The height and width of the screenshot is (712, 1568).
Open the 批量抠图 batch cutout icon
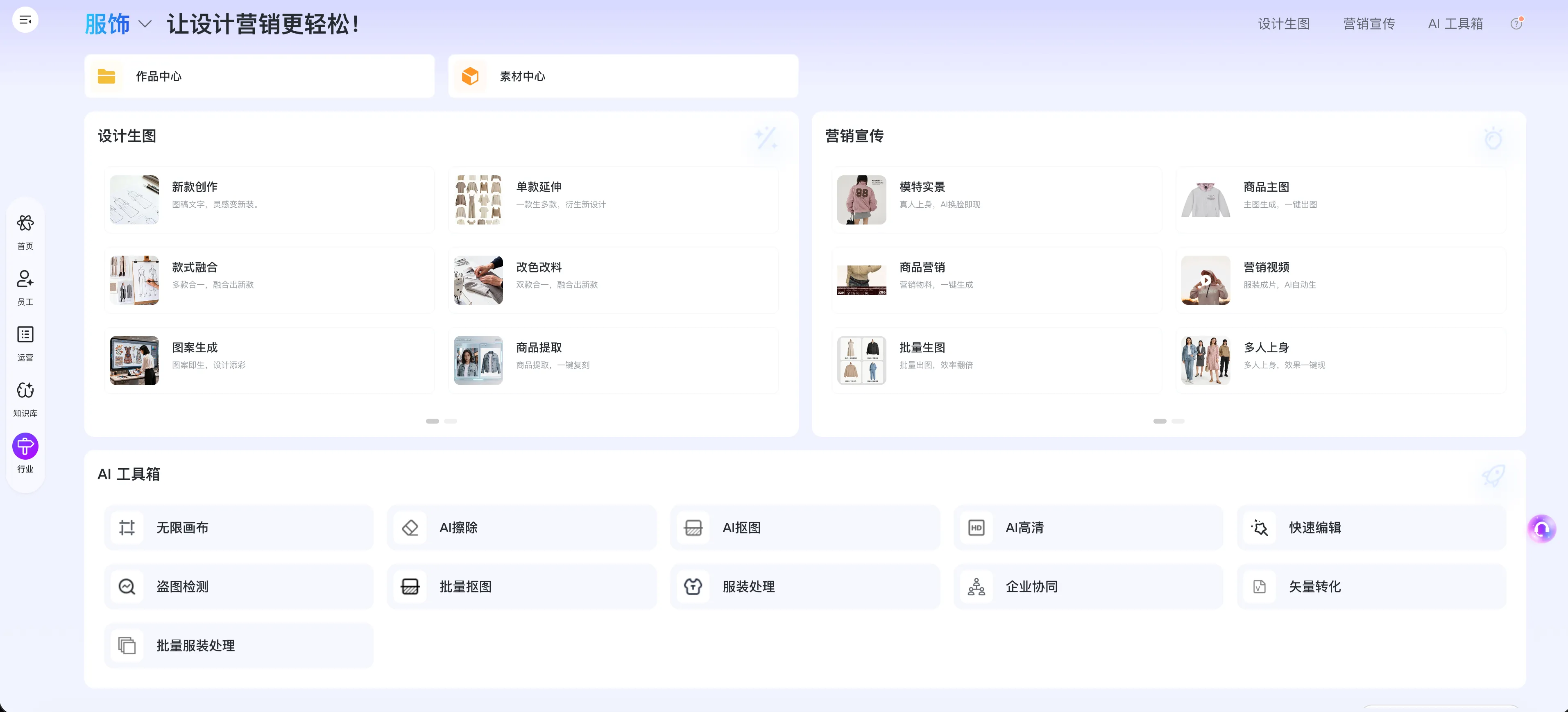[x=410, y=587]
